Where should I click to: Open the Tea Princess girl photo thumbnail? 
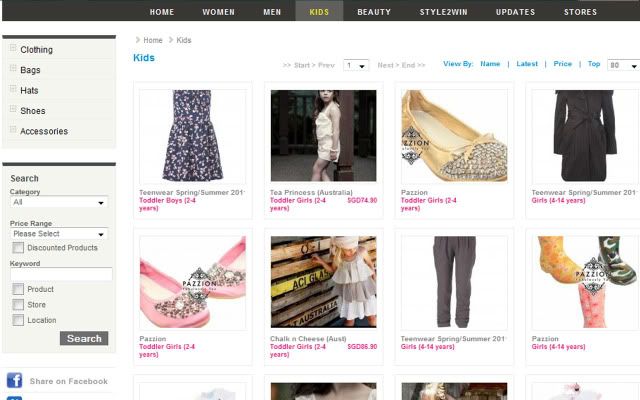[324, 136]
